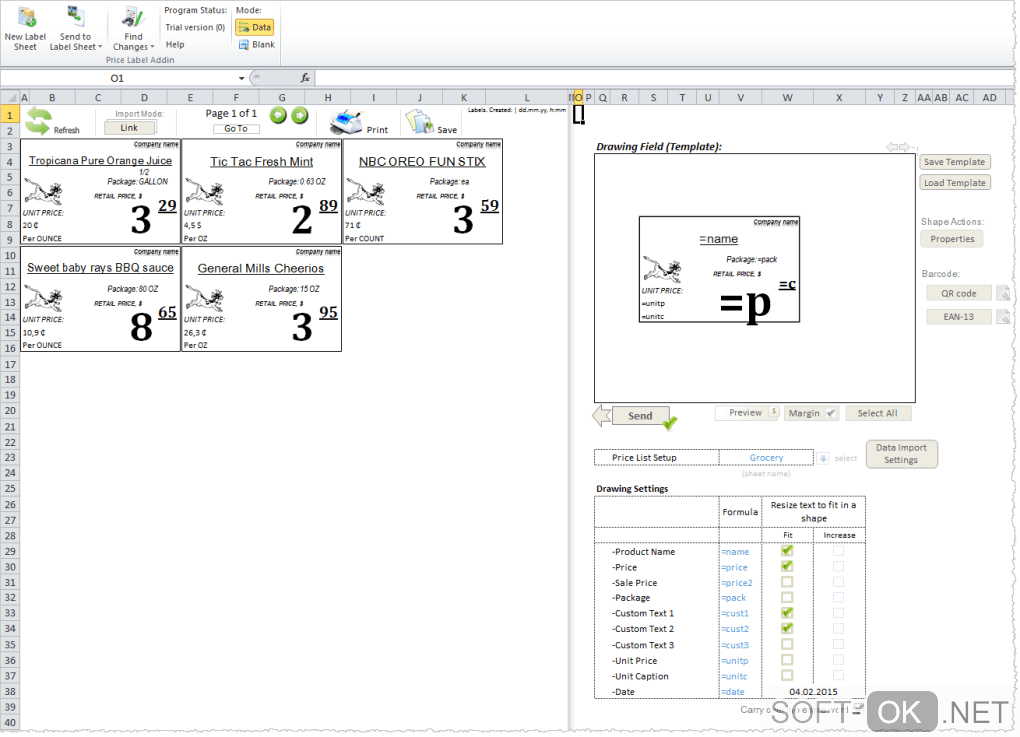Viewport: 1020px width, 737px height.
Task: Click the Data Import Settings button
Action: tap(901, 454)
